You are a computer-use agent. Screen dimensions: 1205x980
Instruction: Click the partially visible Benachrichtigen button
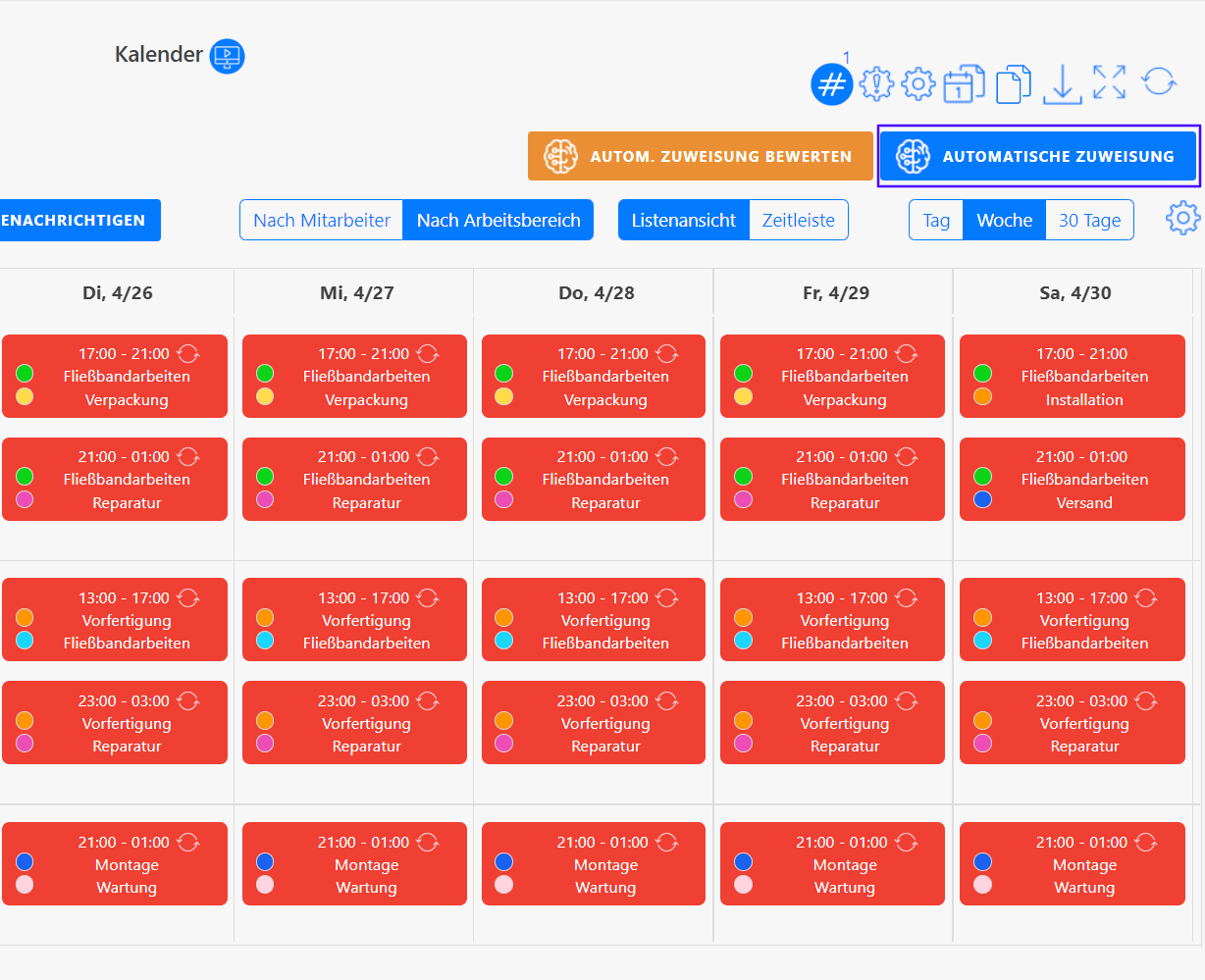coord(79,221)
